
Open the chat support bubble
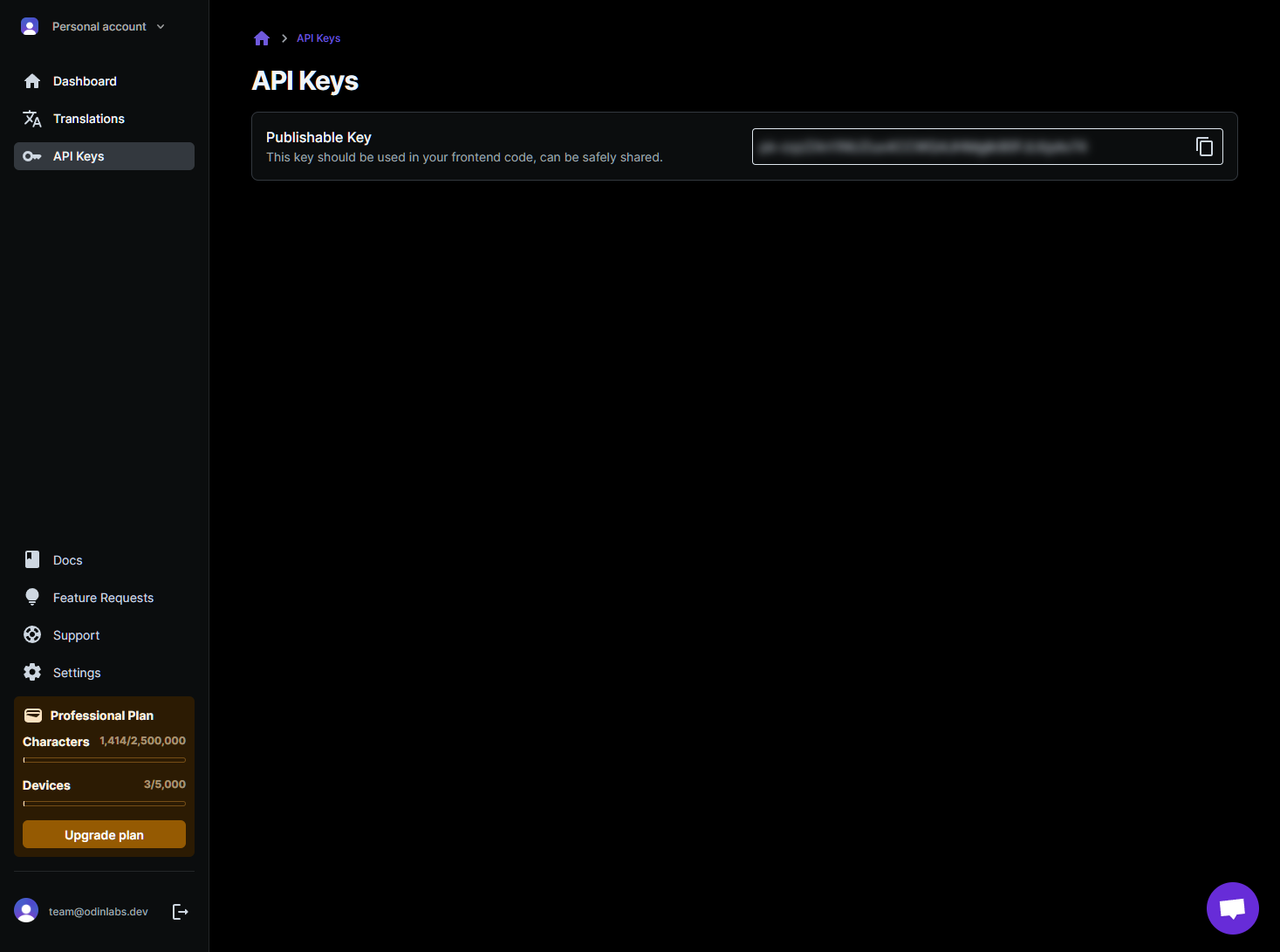(x=1232, y=907)
